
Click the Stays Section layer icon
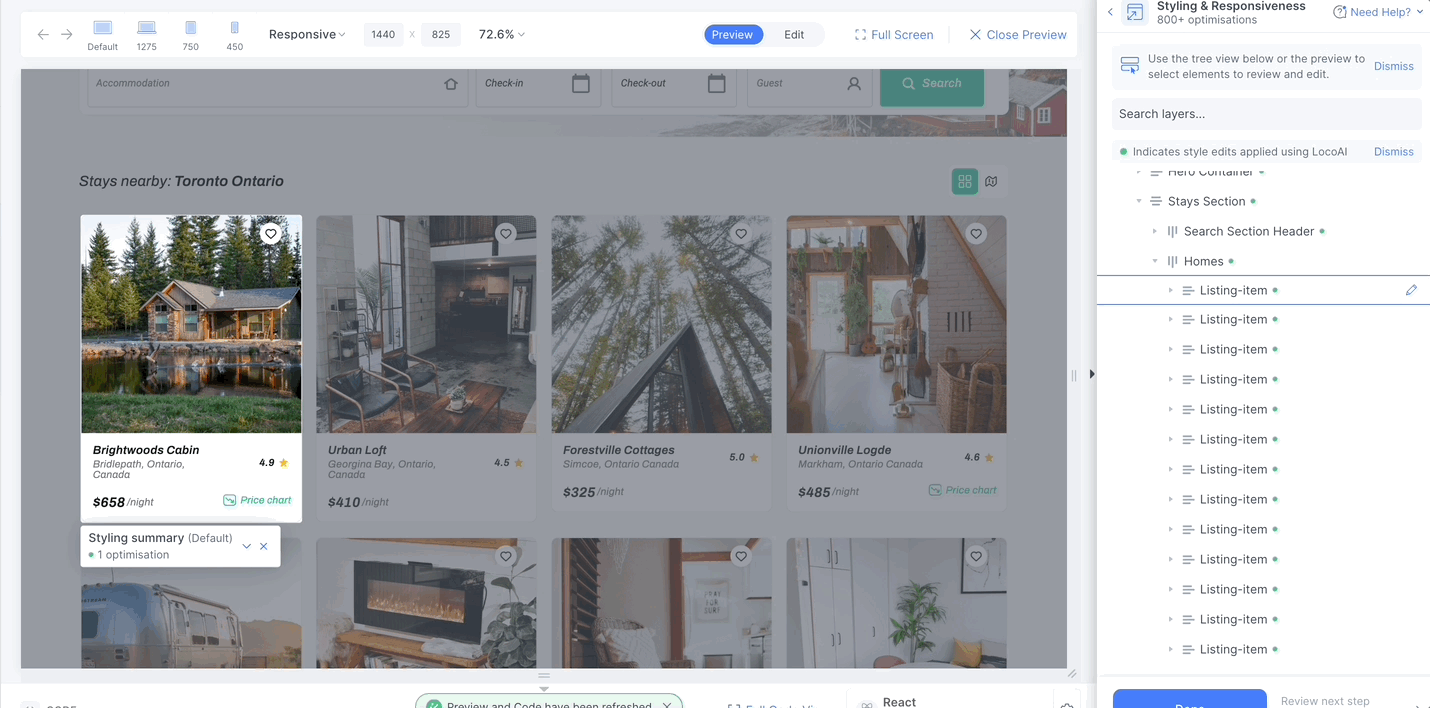(x=1155, y=201)
